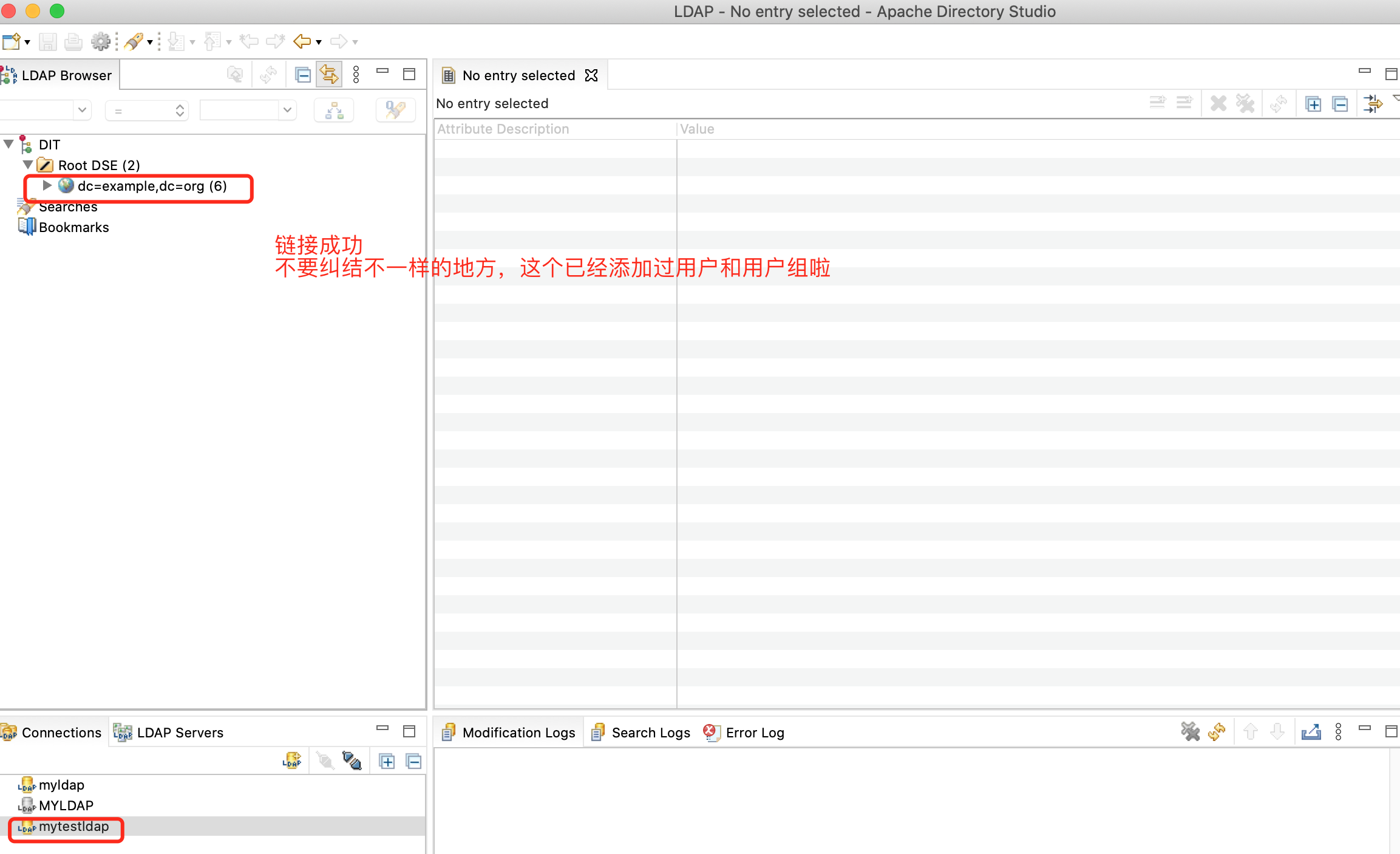Collapse all entries in the LDAP Browser tree
The image size is (1400, 854).
click(x=302, y=73)
